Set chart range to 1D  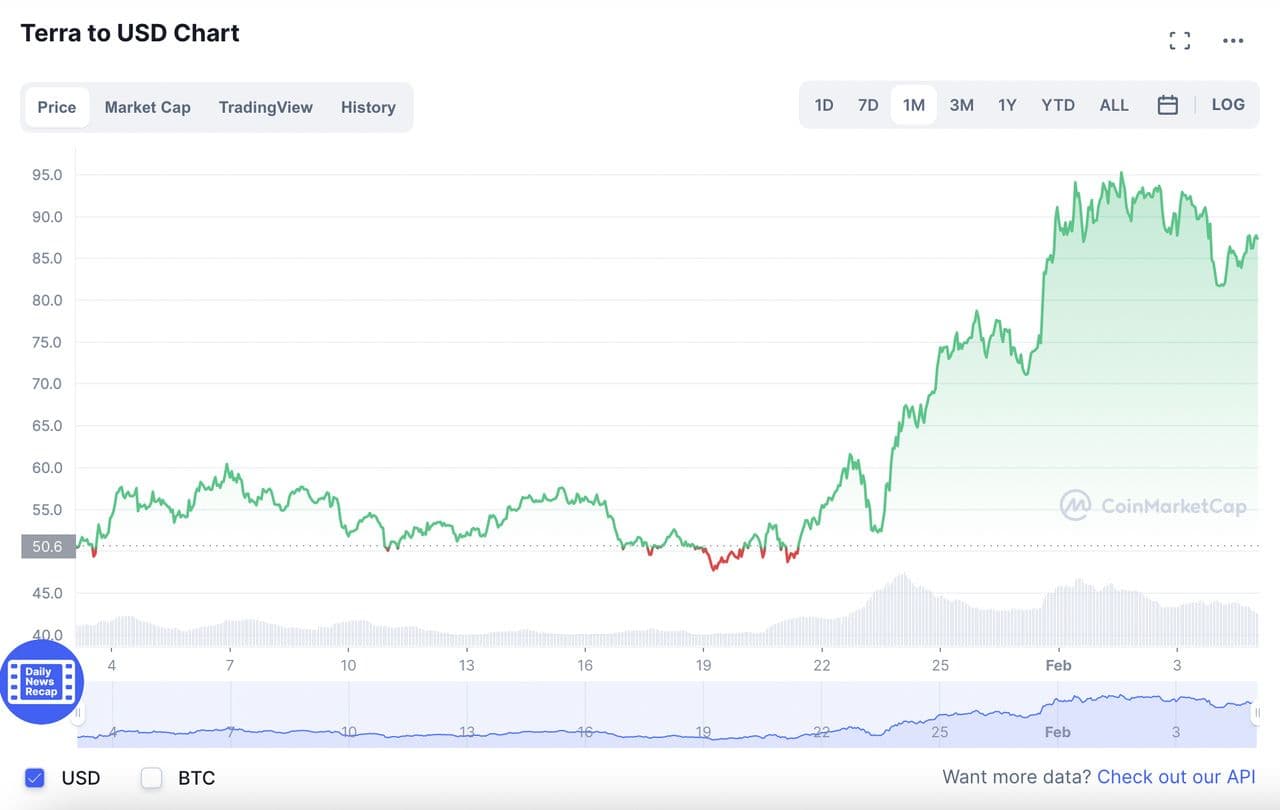[x=824, y=105]
